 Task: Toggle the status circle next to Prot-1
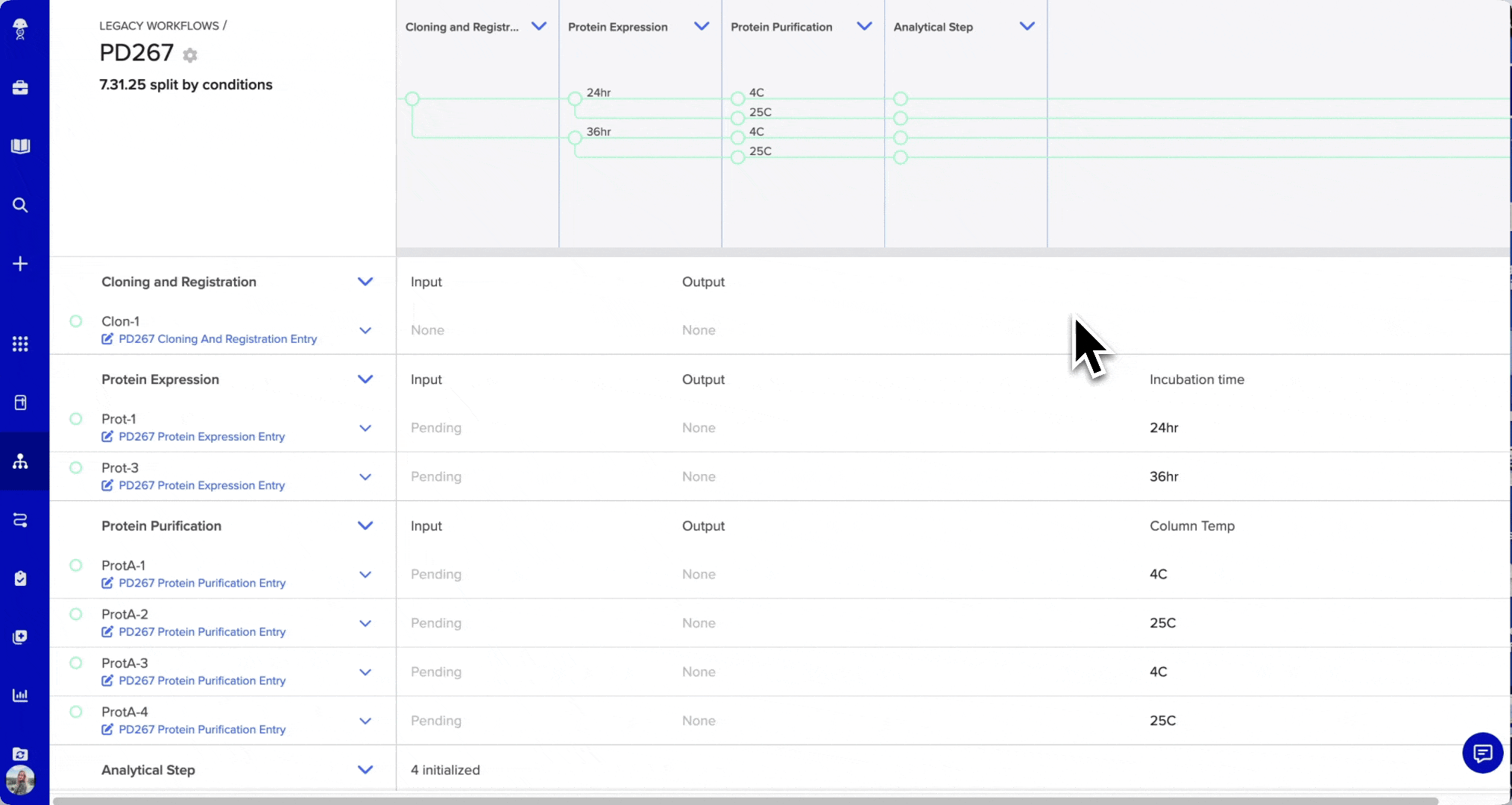(x=75, y=419)
